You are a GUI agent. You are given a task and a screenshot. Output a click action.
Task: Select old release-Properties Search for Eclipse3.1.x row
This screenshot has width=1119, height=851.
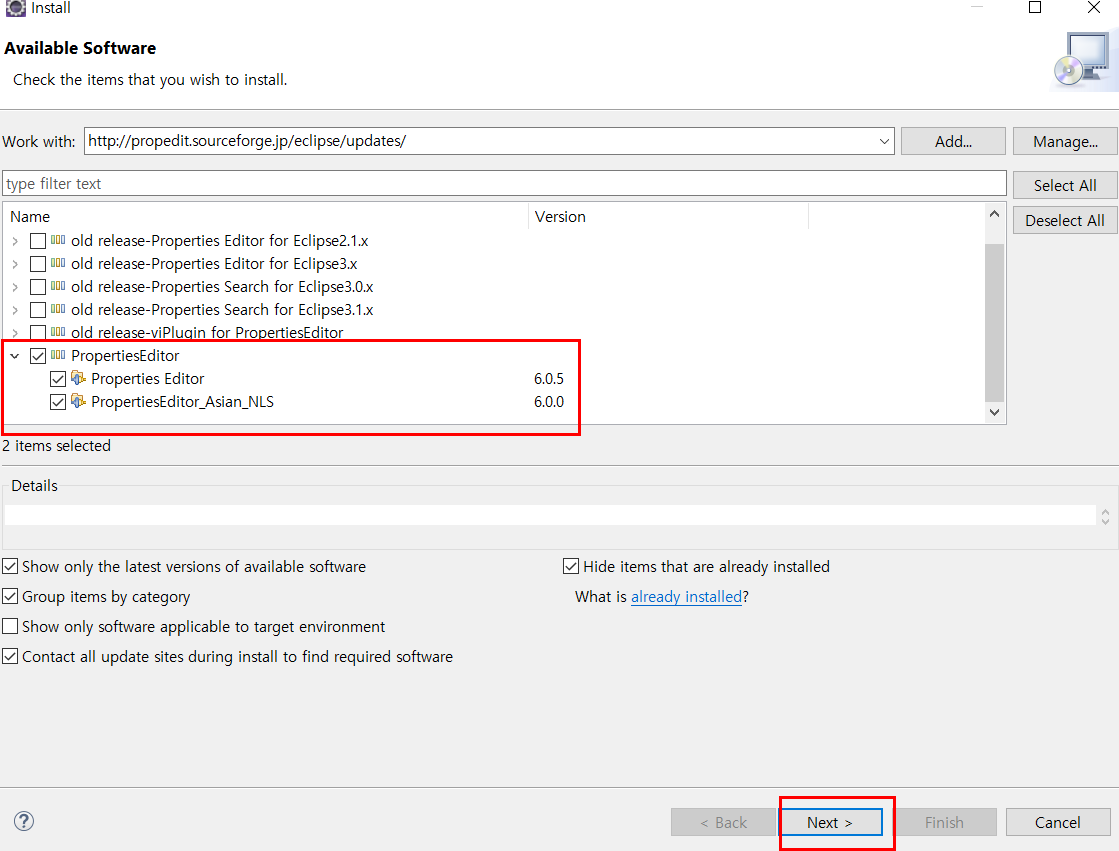pyautogui.click(x=222, y=310)
